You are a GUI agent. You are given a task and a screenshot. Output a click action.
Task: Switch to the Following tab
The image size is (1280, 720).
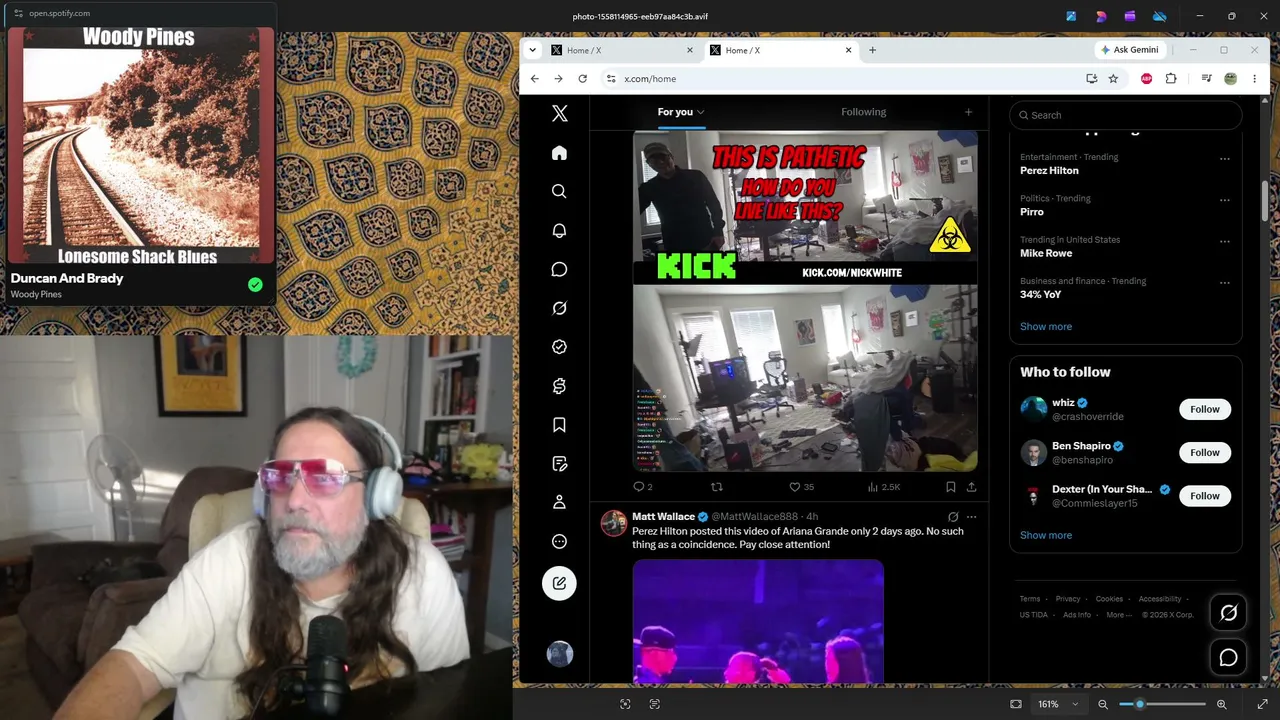pyautogui.click(x=863, y=112)
